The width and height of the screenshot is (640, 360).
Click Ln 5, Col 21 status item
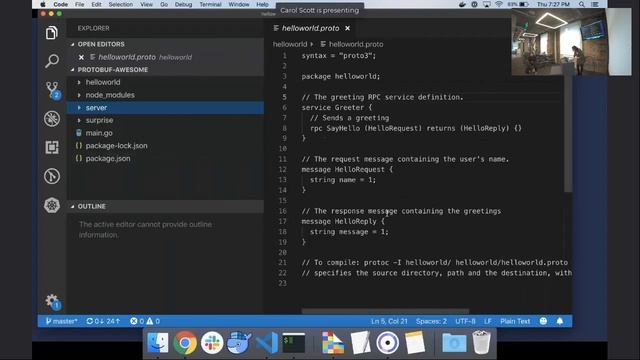(389, 321)
